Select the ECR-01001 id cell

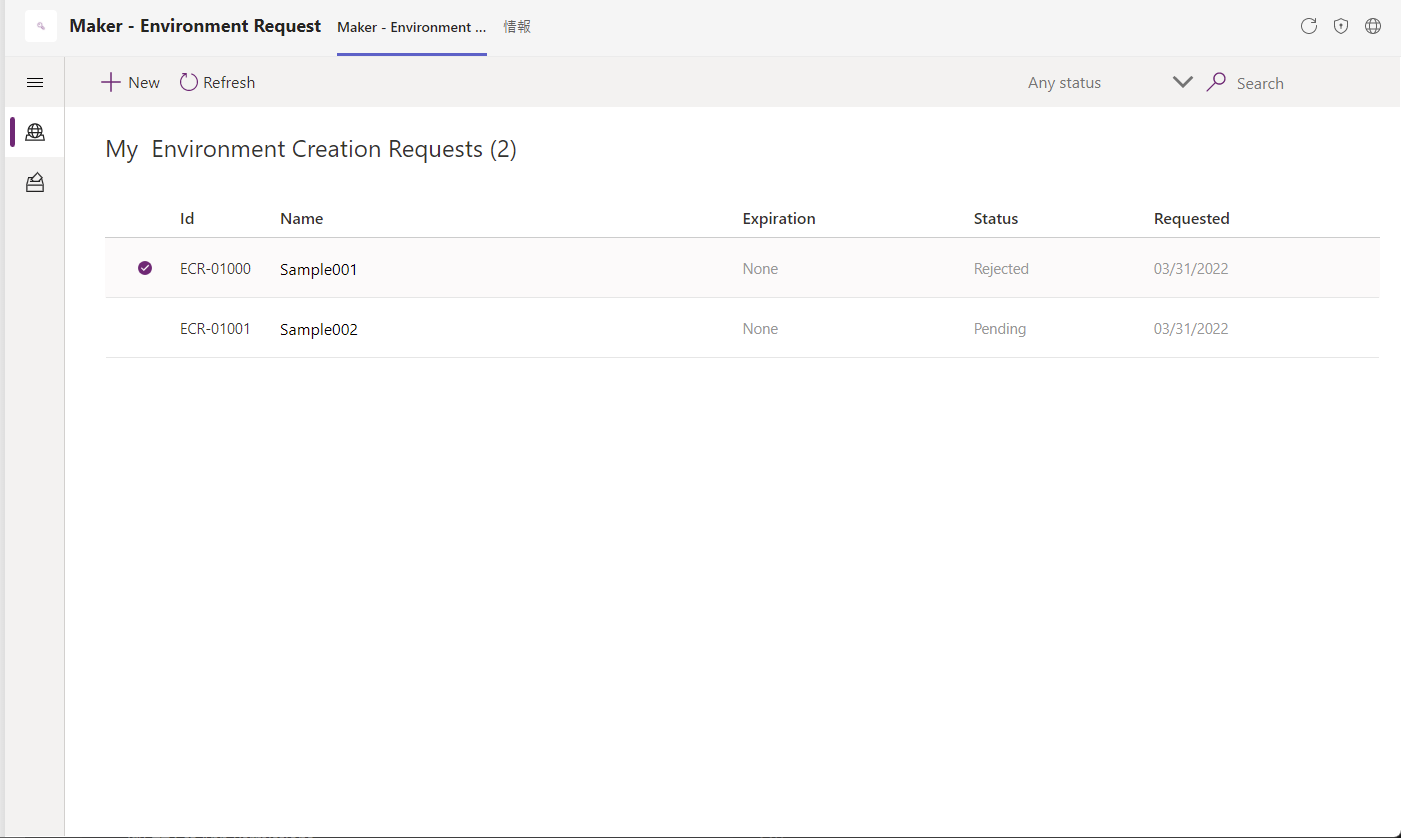pos(215,328)
